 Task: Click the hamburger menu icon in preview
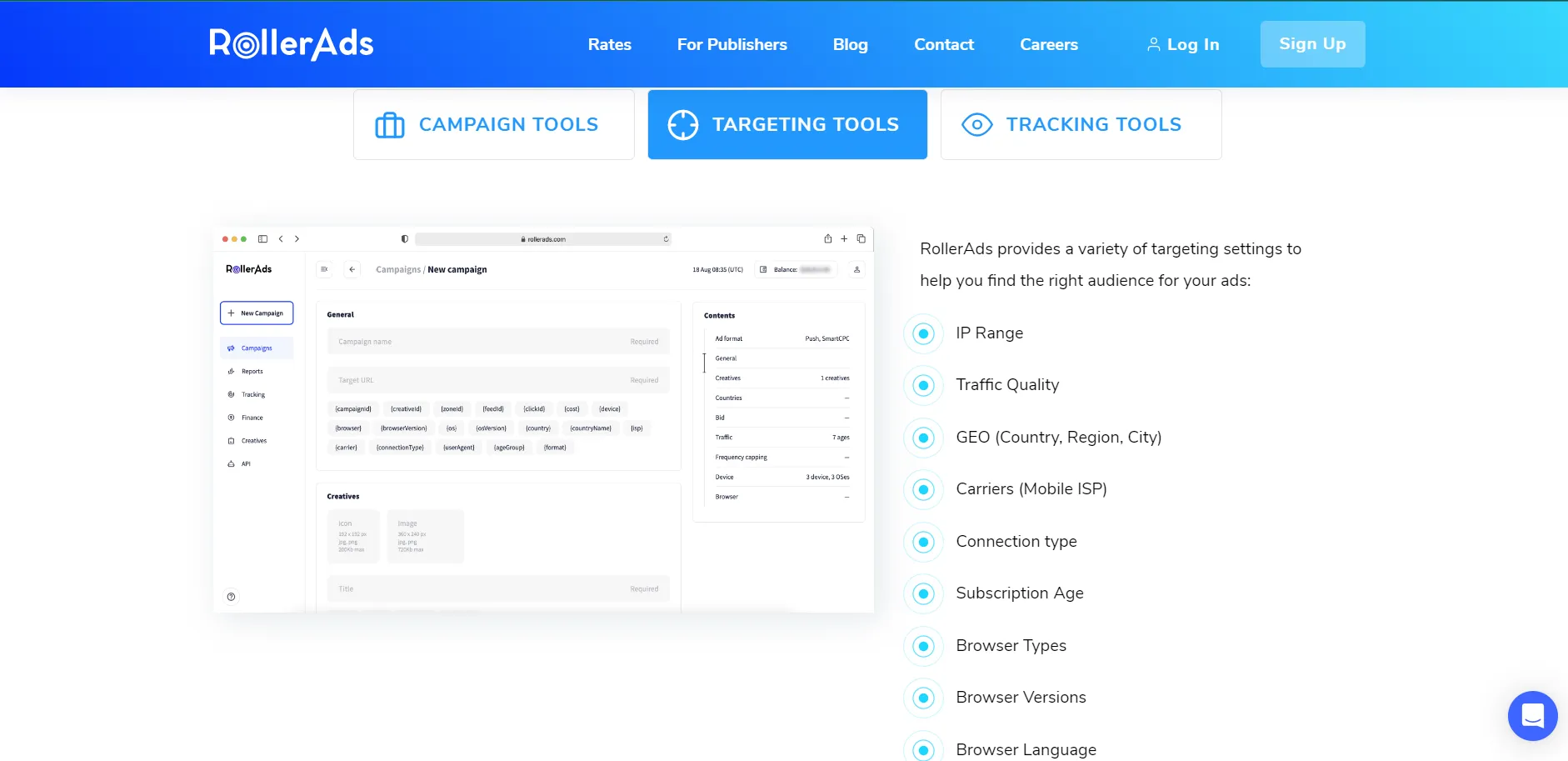click(324, 269)
